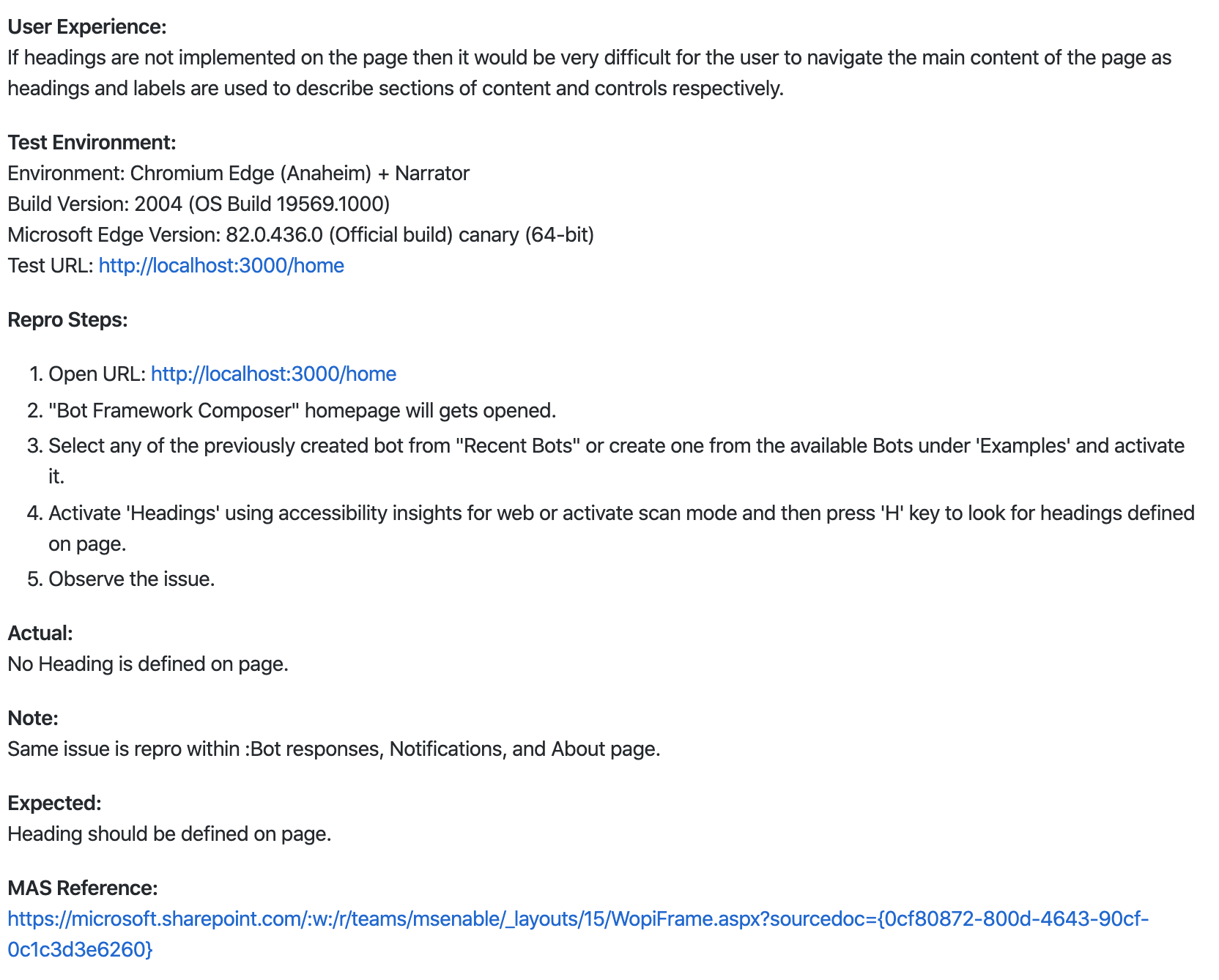This screenshot has width=1219, height=980.
Task: Click the 'User Experience:' heading text
Action: 87,27
